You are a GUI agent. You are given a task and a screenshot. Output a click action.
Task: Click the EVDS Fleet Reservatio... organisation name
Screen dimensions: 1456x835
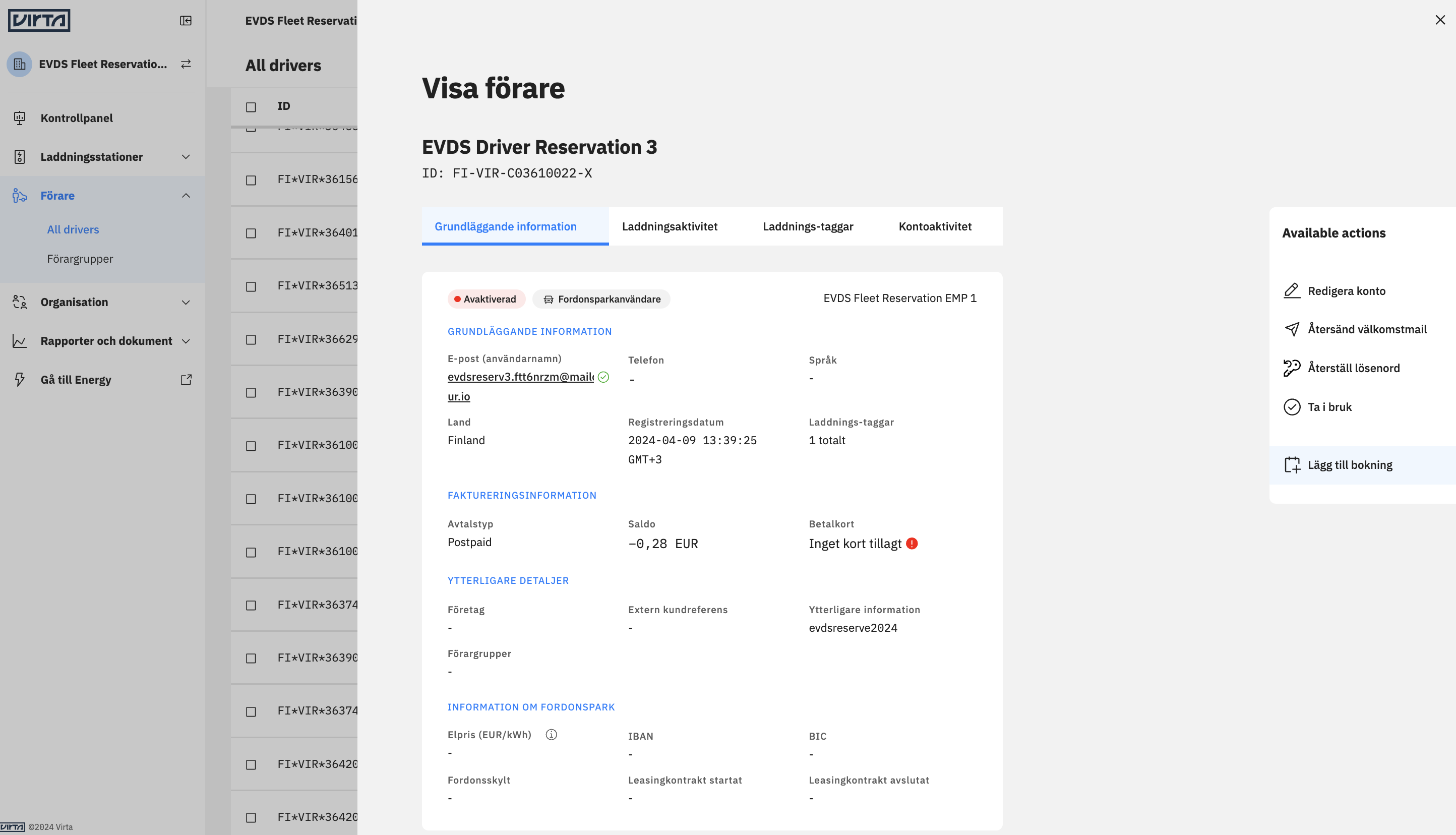point(103,64)
